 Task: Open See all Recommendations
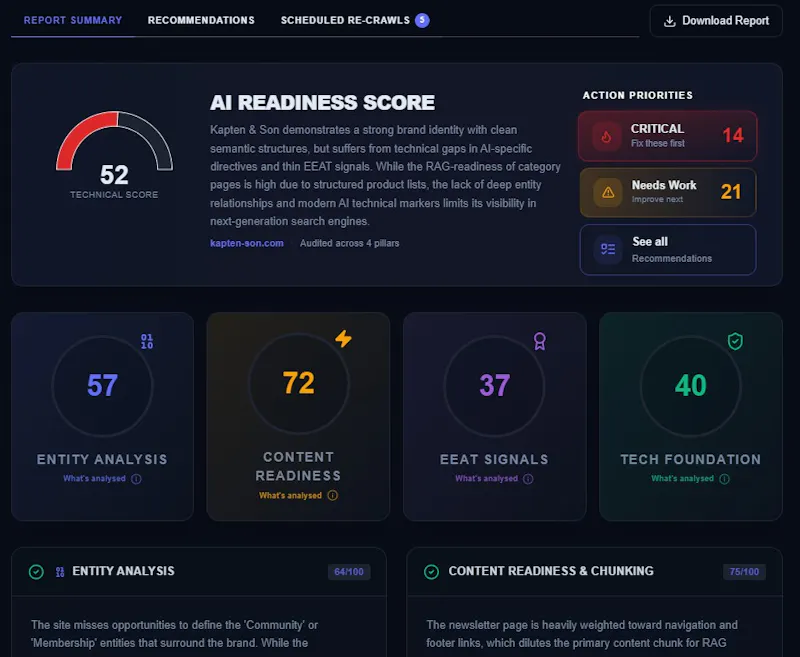pos(667,249)
